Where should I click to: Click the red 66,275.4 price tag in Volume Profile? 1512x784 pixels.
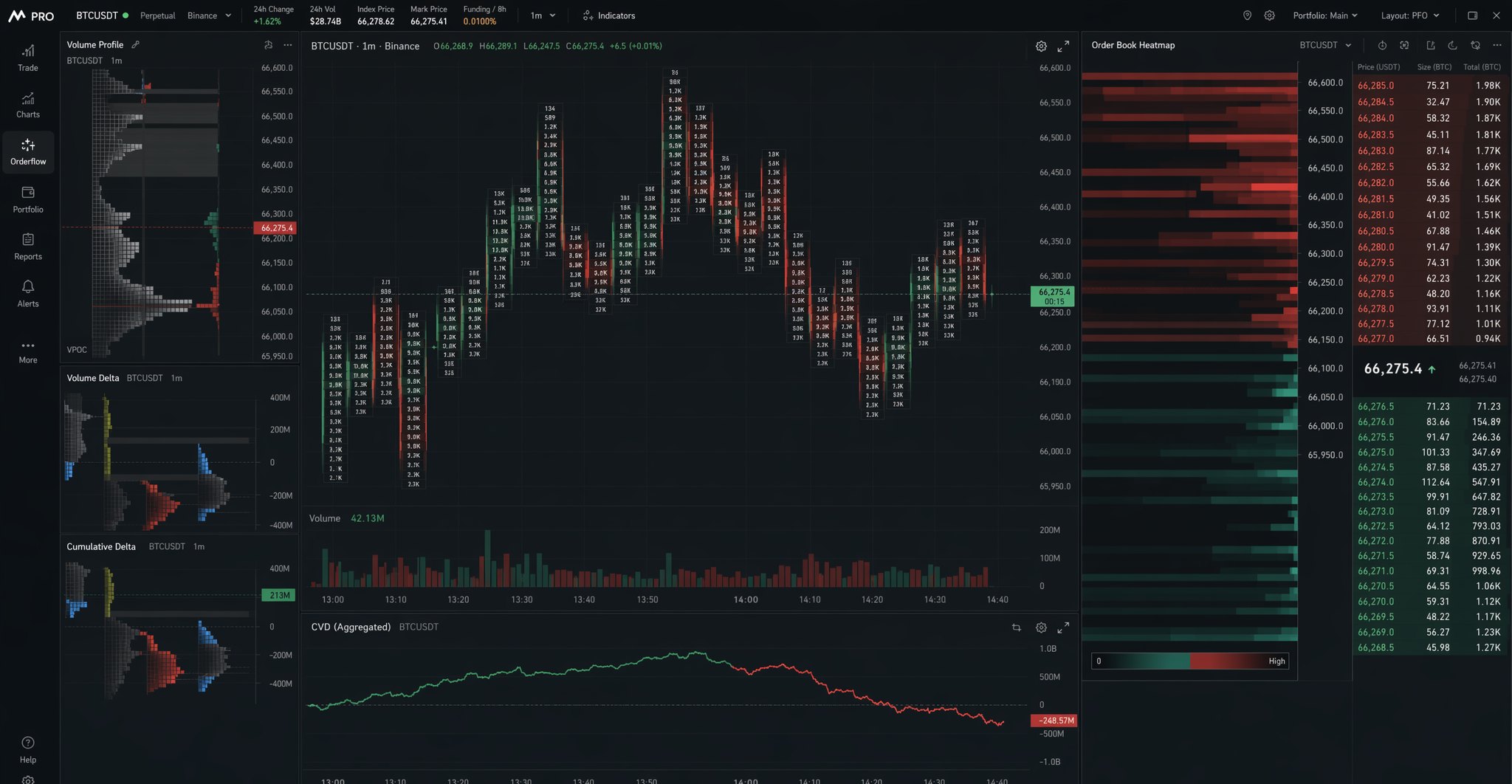click(275, 228)
